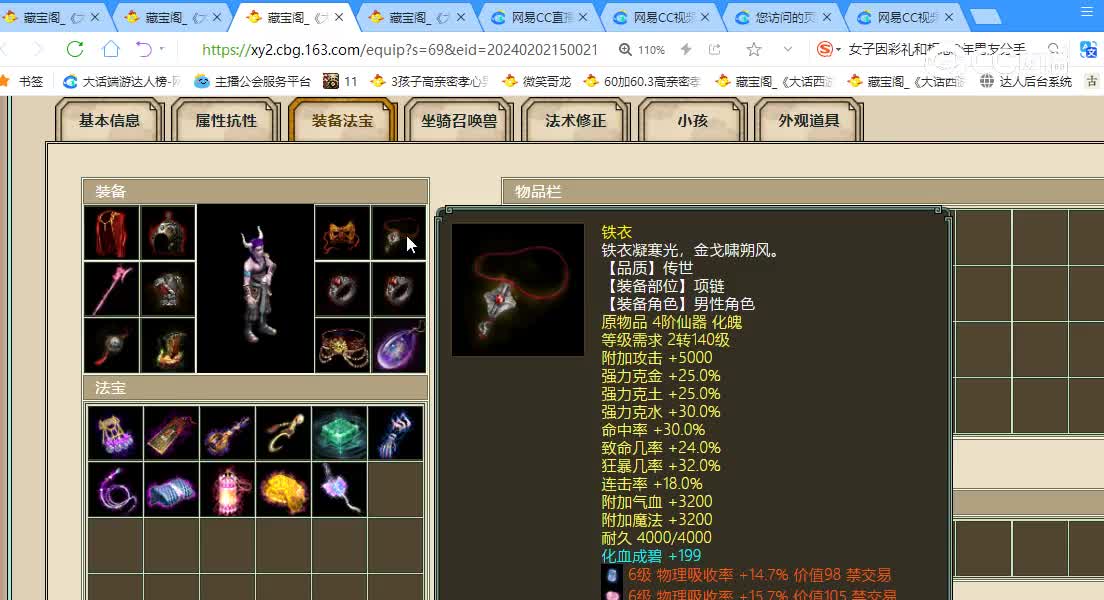Open dropdown beside the undo arrow
The height and width of the screenshot is (600, 1104).
162,49
